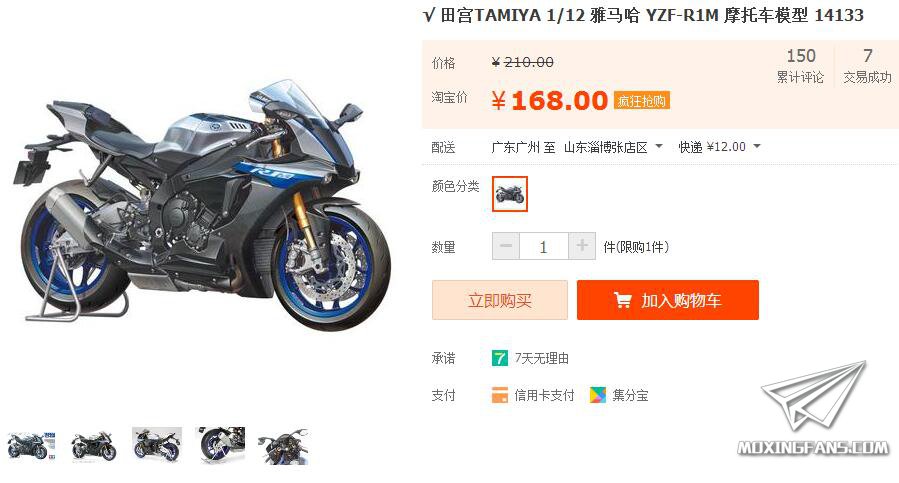The image size is (899, 483).
Task: Open the 快递 ¥12.00 shipping method dropdown
Action: tap(719, 147)
